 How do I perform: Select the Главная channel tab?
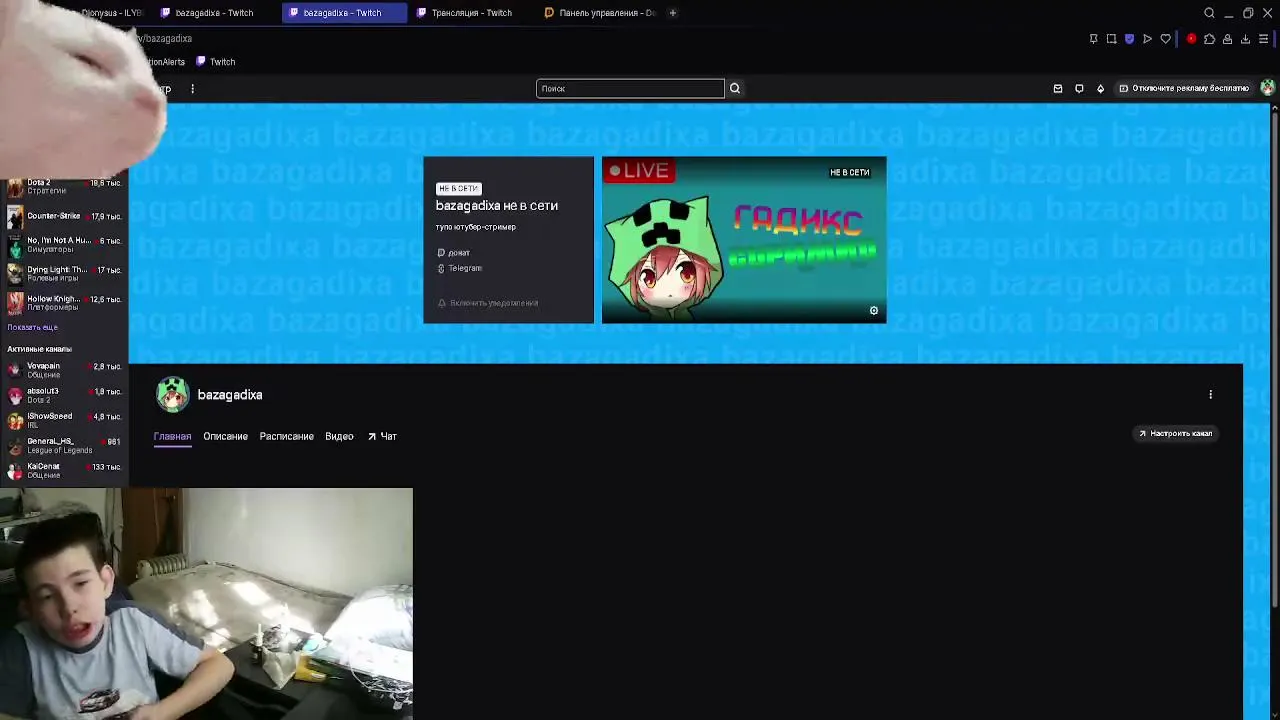(172, 436)
